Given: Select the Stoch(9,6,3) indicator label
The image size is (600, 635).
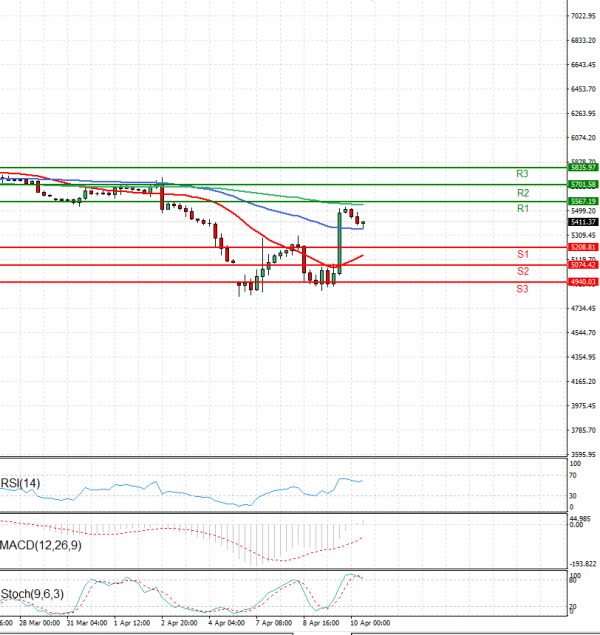Looking at the screenshot, I should [x=32, y=594].
